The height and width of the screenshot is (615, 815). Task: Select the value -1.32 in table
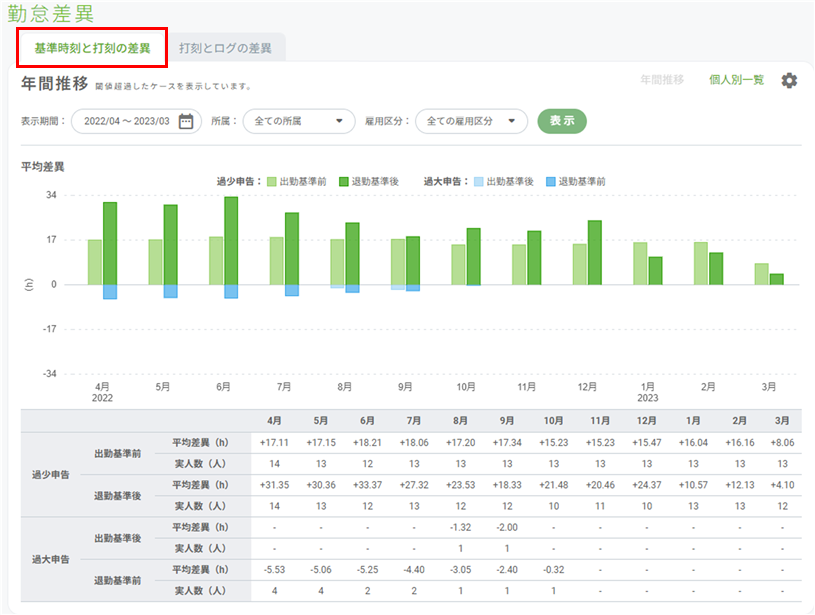point(461,527)
